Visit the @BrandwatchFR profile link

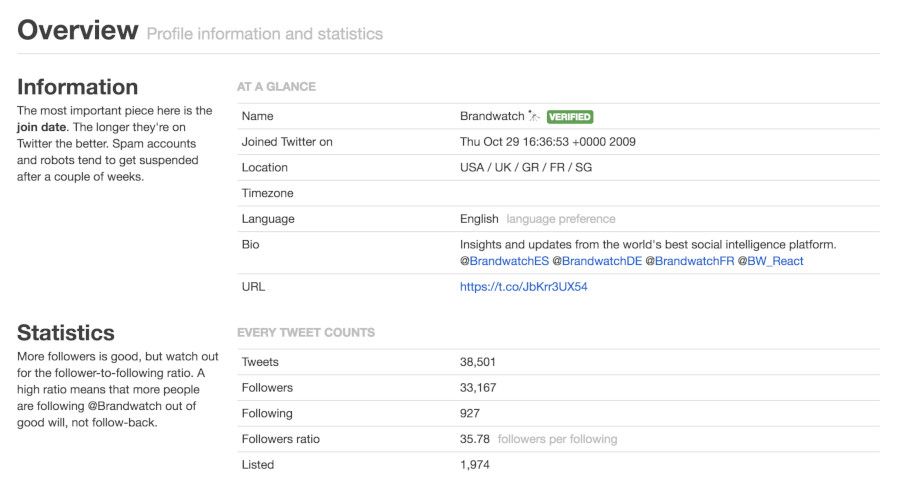coord(689,261)
